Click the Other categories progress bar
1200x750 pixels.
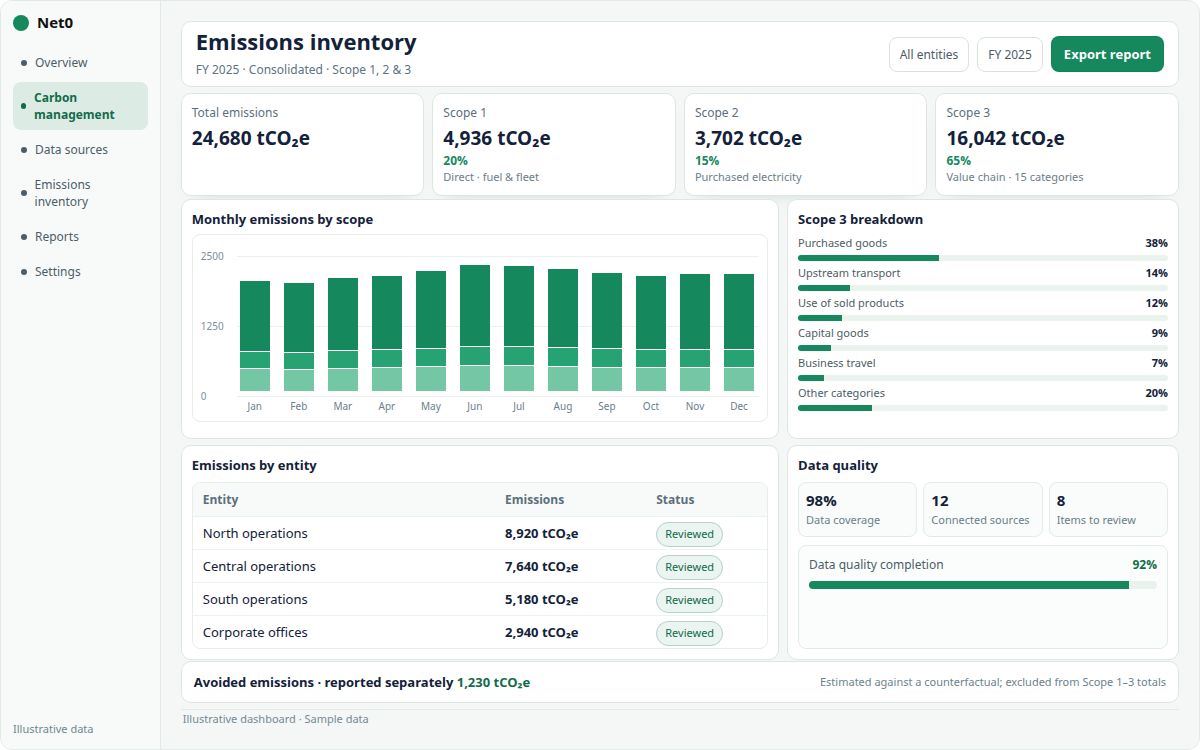983,408
